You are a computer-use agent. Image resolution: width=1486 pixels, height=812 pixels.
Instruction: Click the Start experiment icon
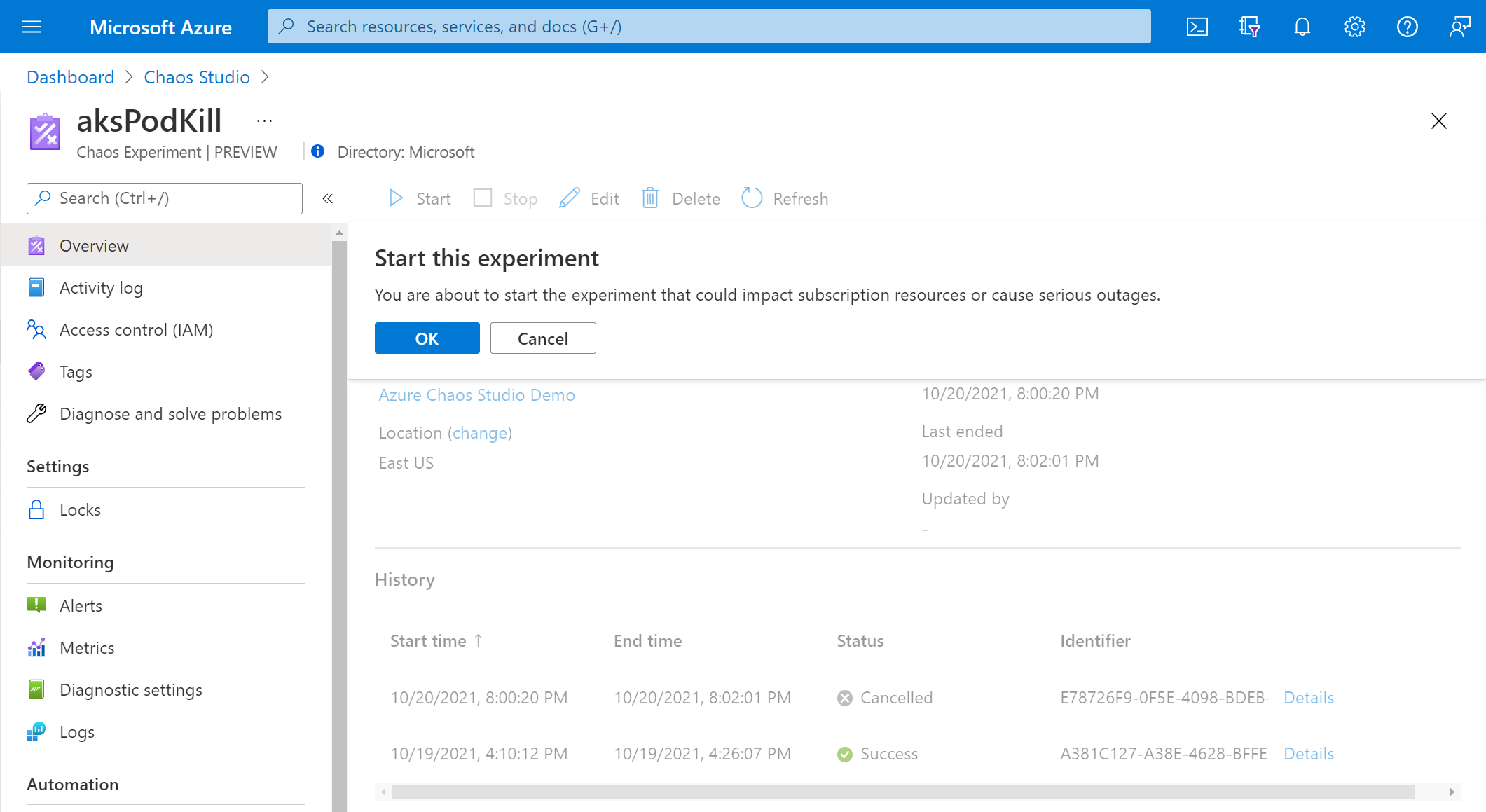tap(396, 197)
